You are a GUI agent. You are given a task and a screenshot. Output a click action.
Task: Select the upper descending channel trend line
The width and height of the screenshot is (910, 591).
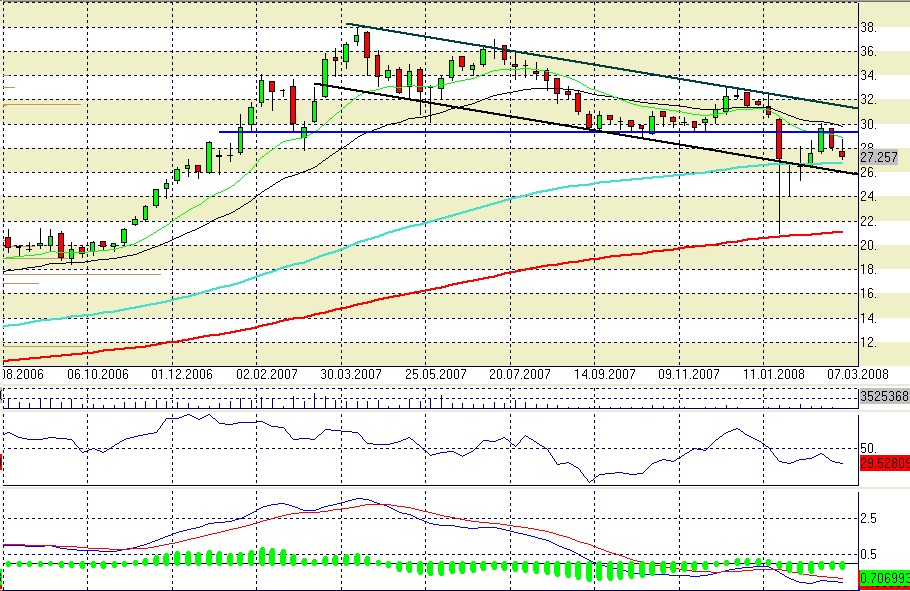[x=602, y=66]
